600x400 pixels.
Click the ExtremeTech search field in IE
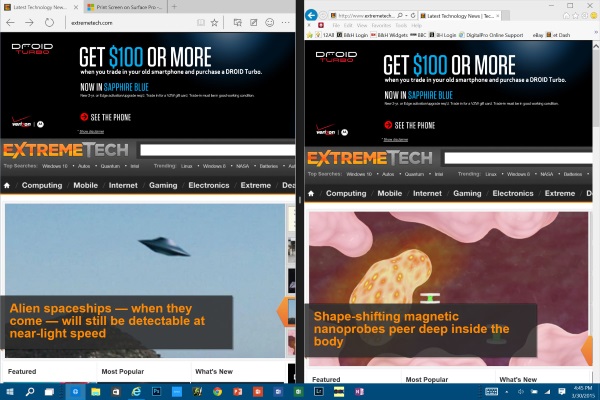518,158
